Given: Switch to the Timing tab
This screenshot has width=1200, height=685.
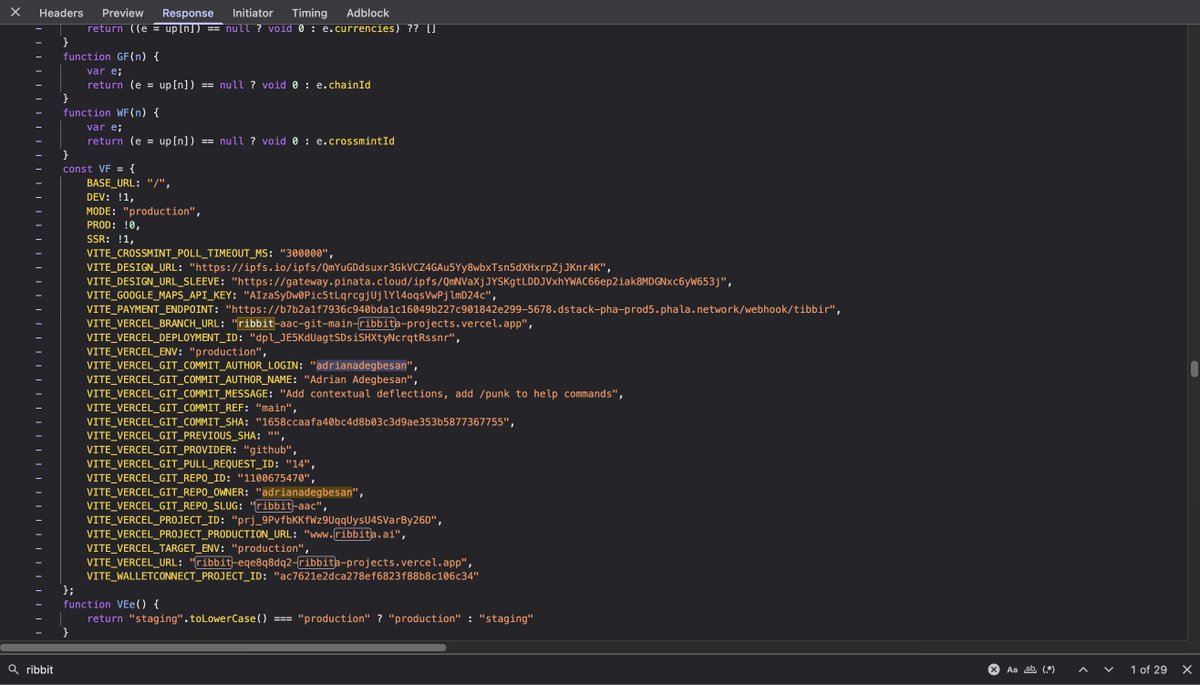Looking at the screenshot, I should pyautogui.click(x=309, y=13).
